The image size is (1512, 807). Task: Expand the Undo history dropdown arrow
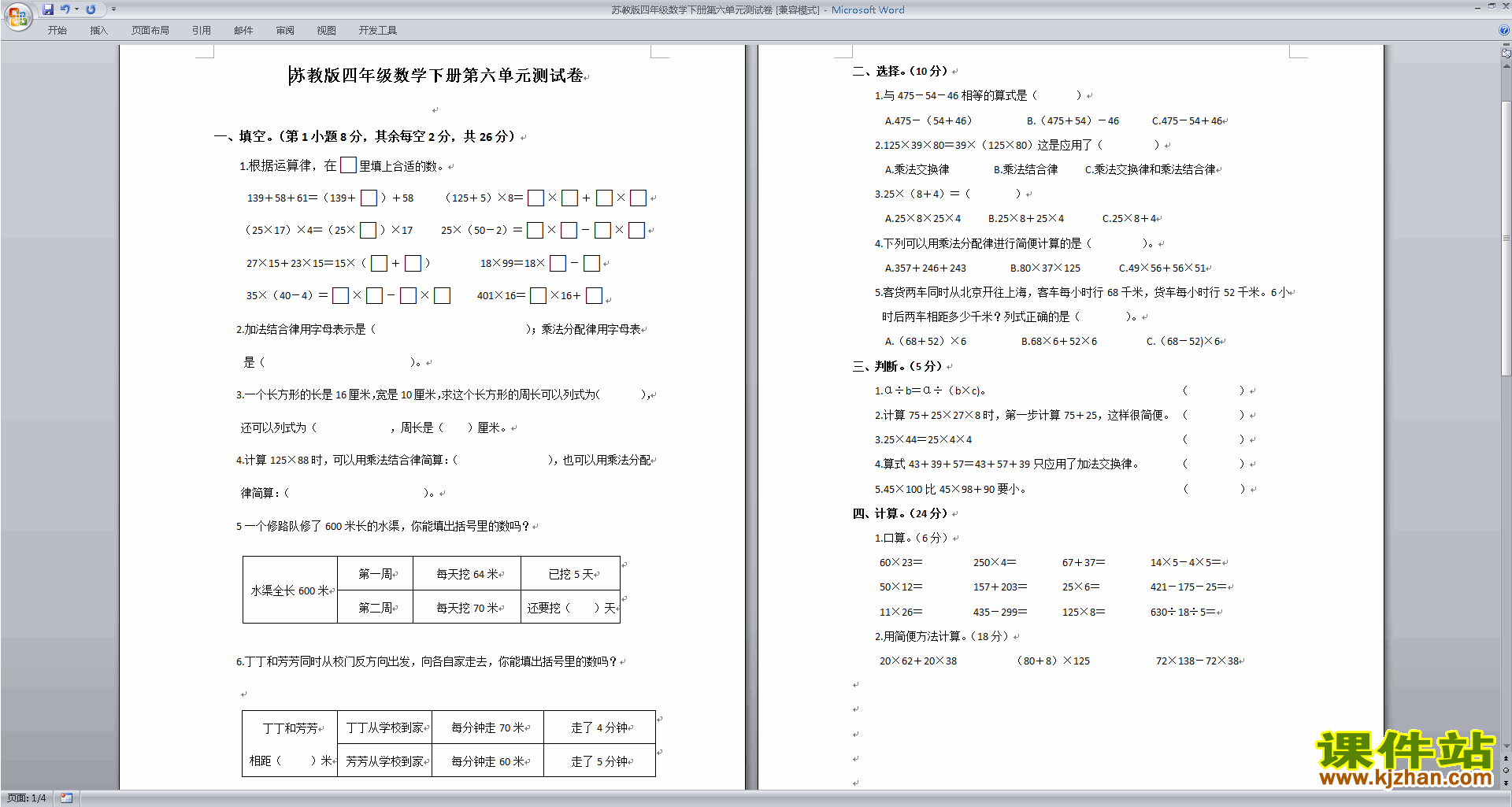(x=76, y=9)
